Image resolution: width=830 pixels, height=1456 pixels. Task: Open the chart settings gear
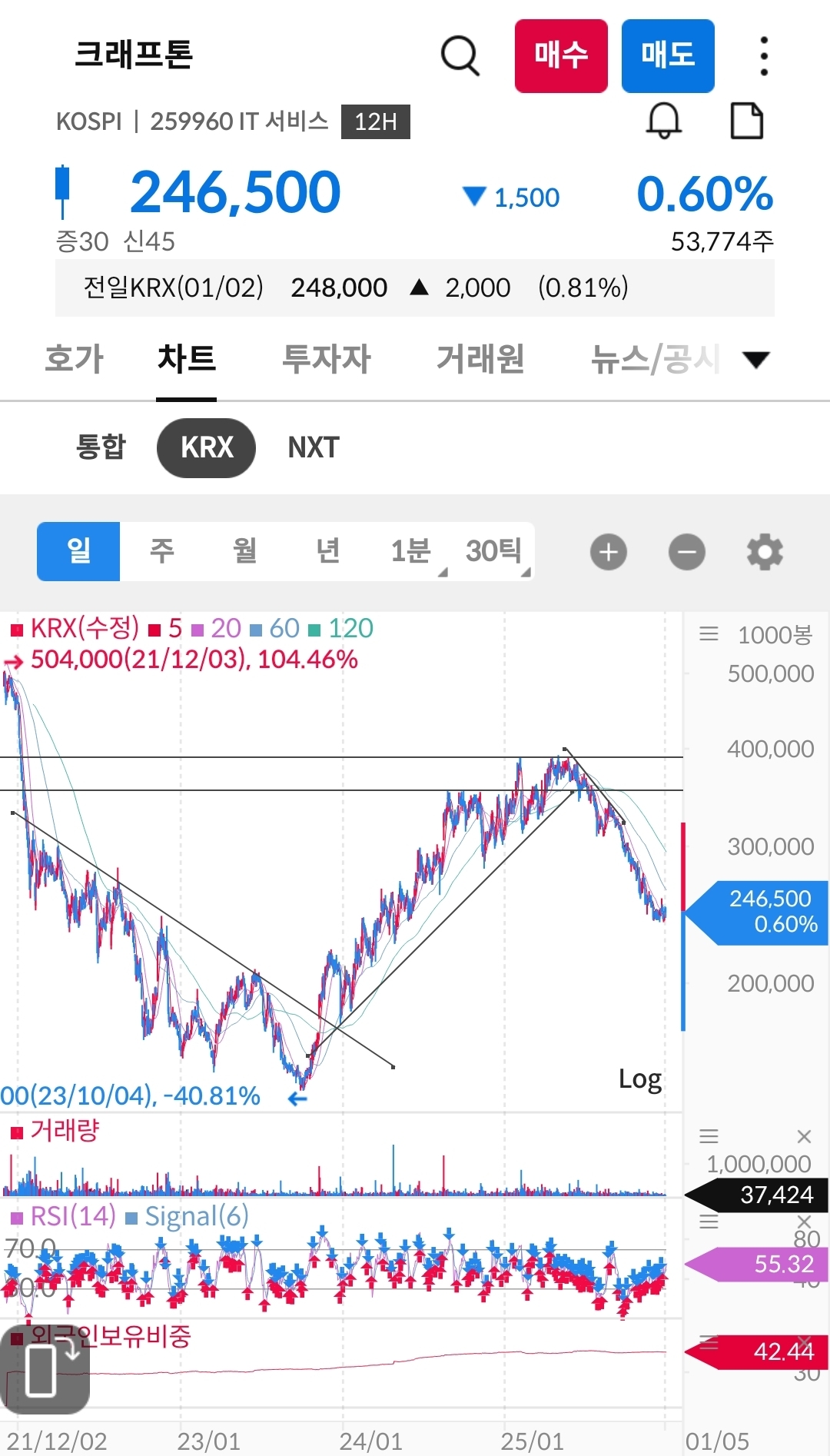pos(763,551)
